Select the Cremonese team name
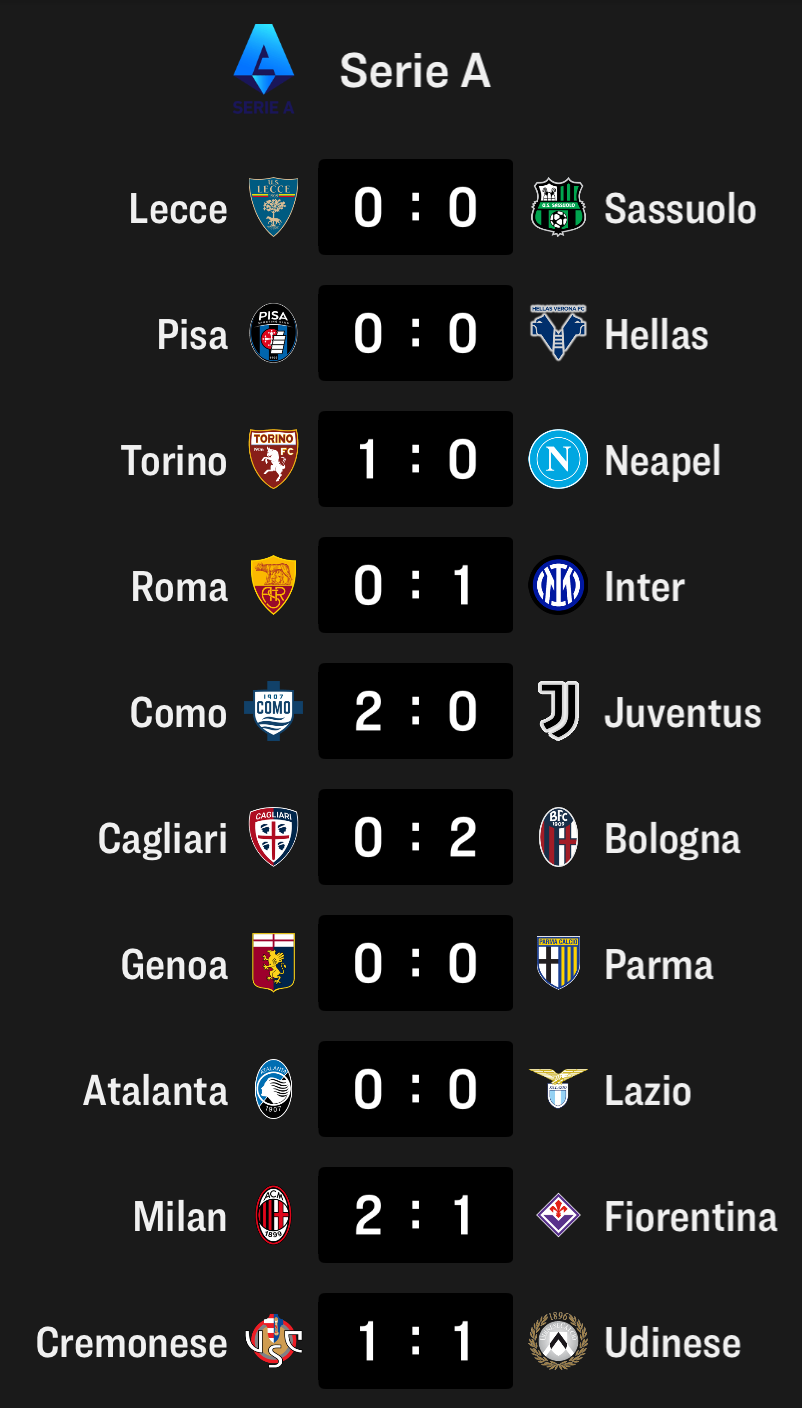This screenshot has height=1408, width=802. [x=131, y=1343]
